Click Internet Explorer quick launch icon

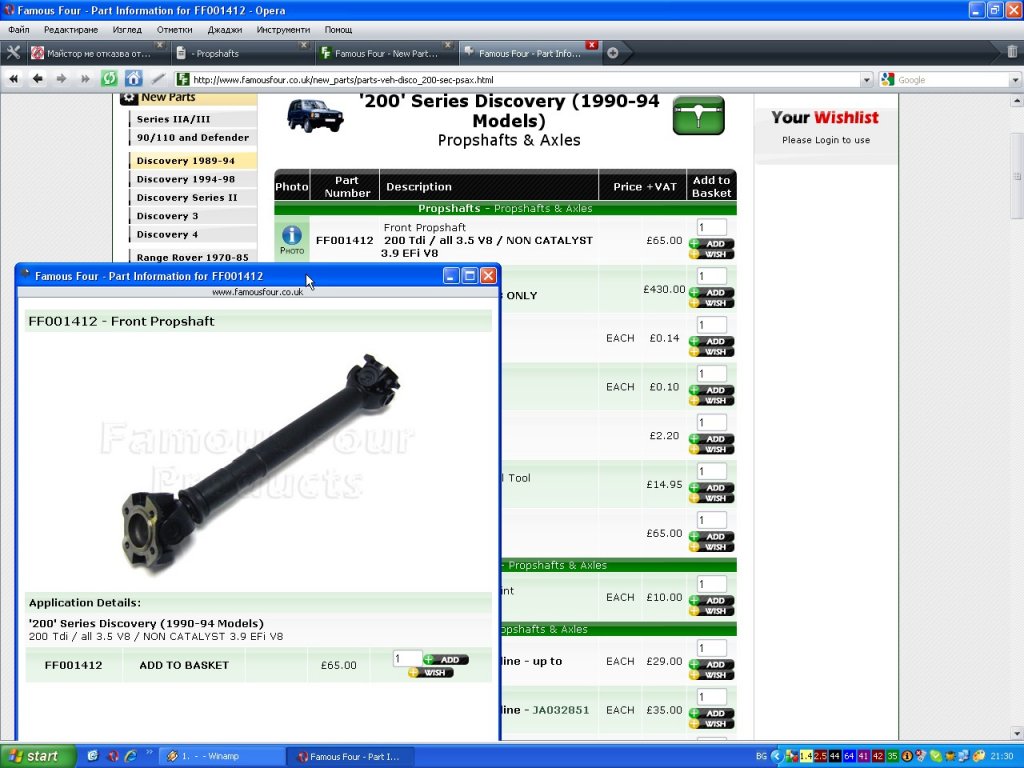pyautogui.click(x=131, y=756)
